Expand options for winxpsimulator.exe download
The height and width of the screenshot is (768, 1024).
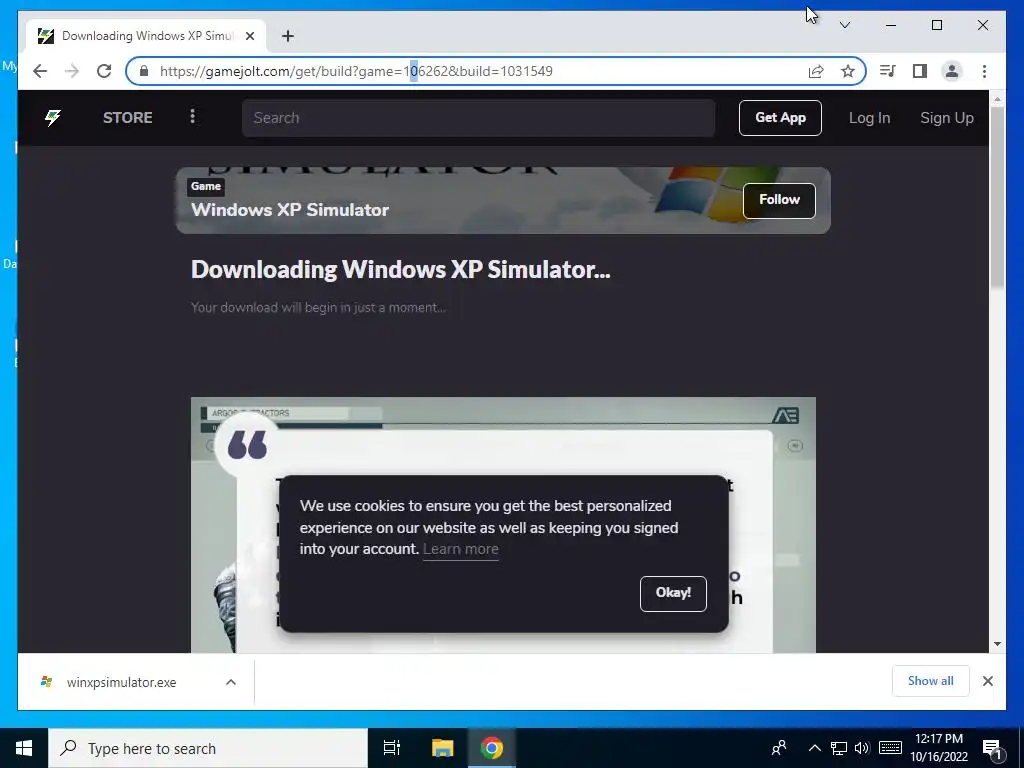(x=231, y=682)
